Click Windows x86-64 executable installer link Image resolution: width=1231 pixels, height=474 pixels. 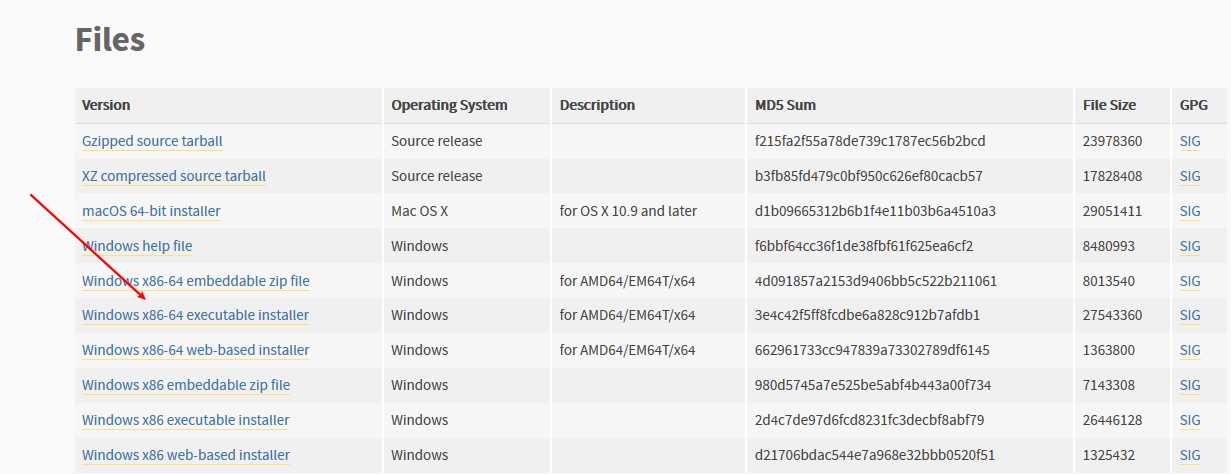tap(196, 315)
